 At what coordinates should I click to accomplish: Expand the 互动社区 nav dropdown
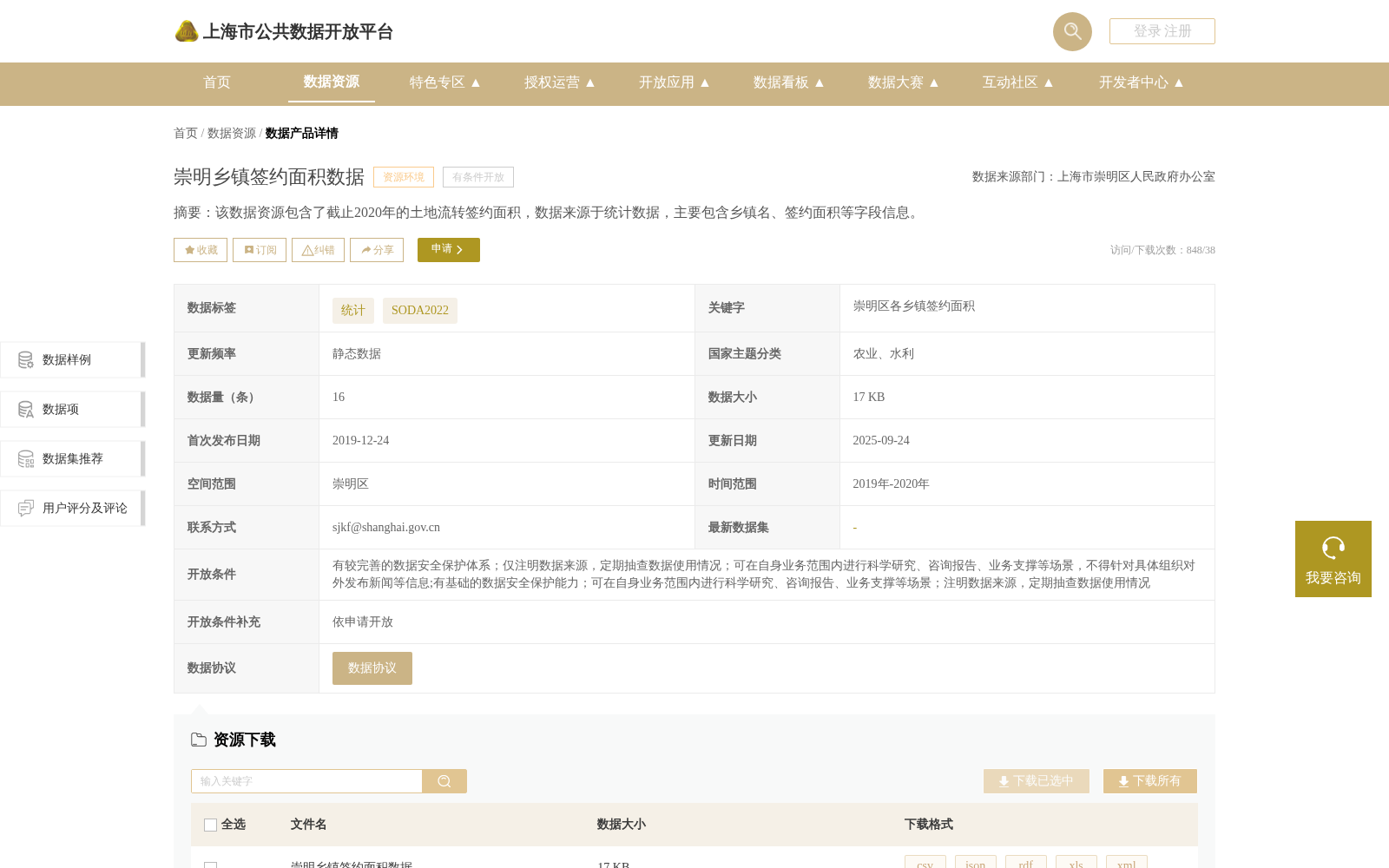pyautogui.click(x=1018, y=82)
